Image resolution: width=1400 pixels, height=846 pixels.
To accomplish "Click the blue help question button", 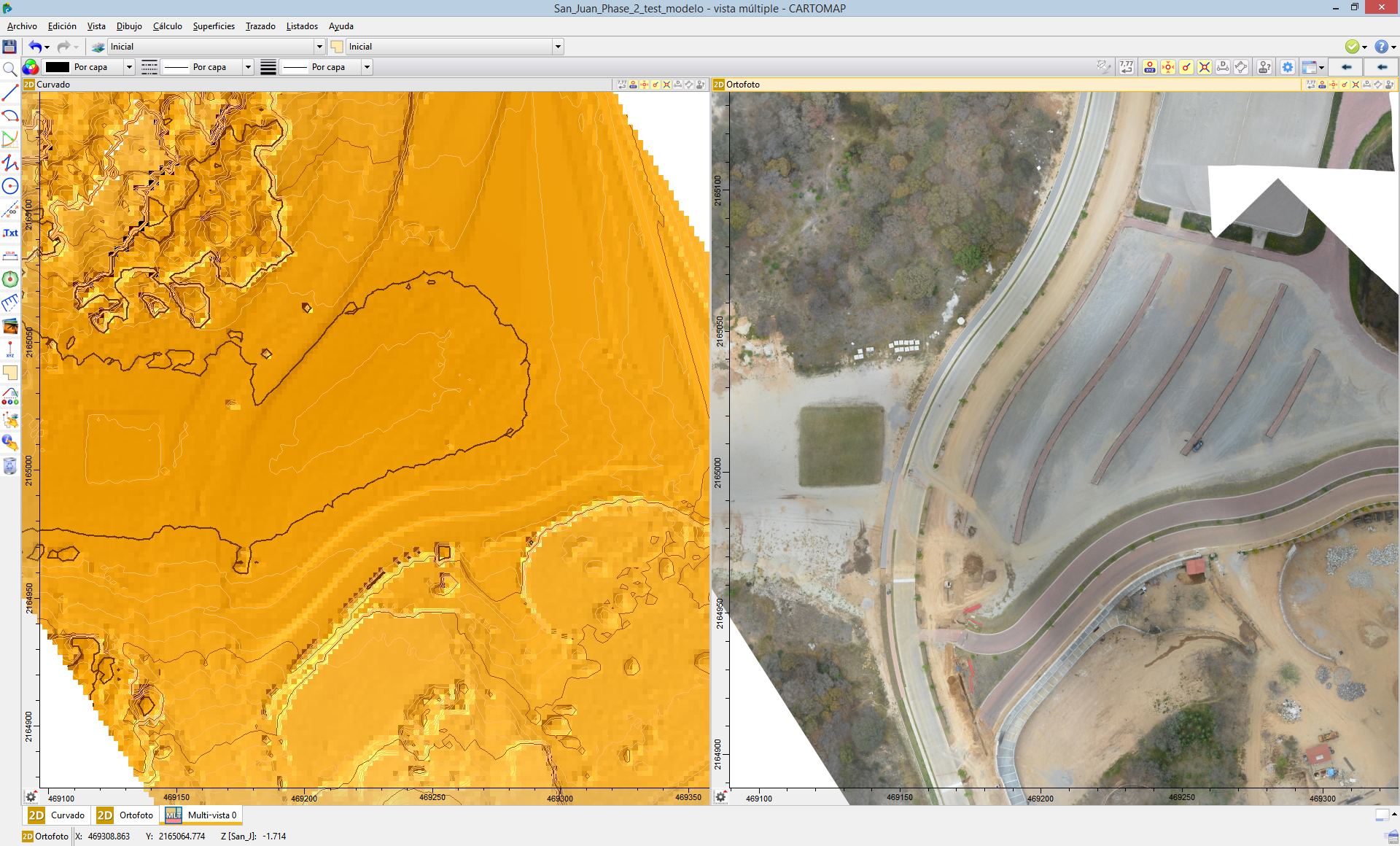I will (1381, 47).
